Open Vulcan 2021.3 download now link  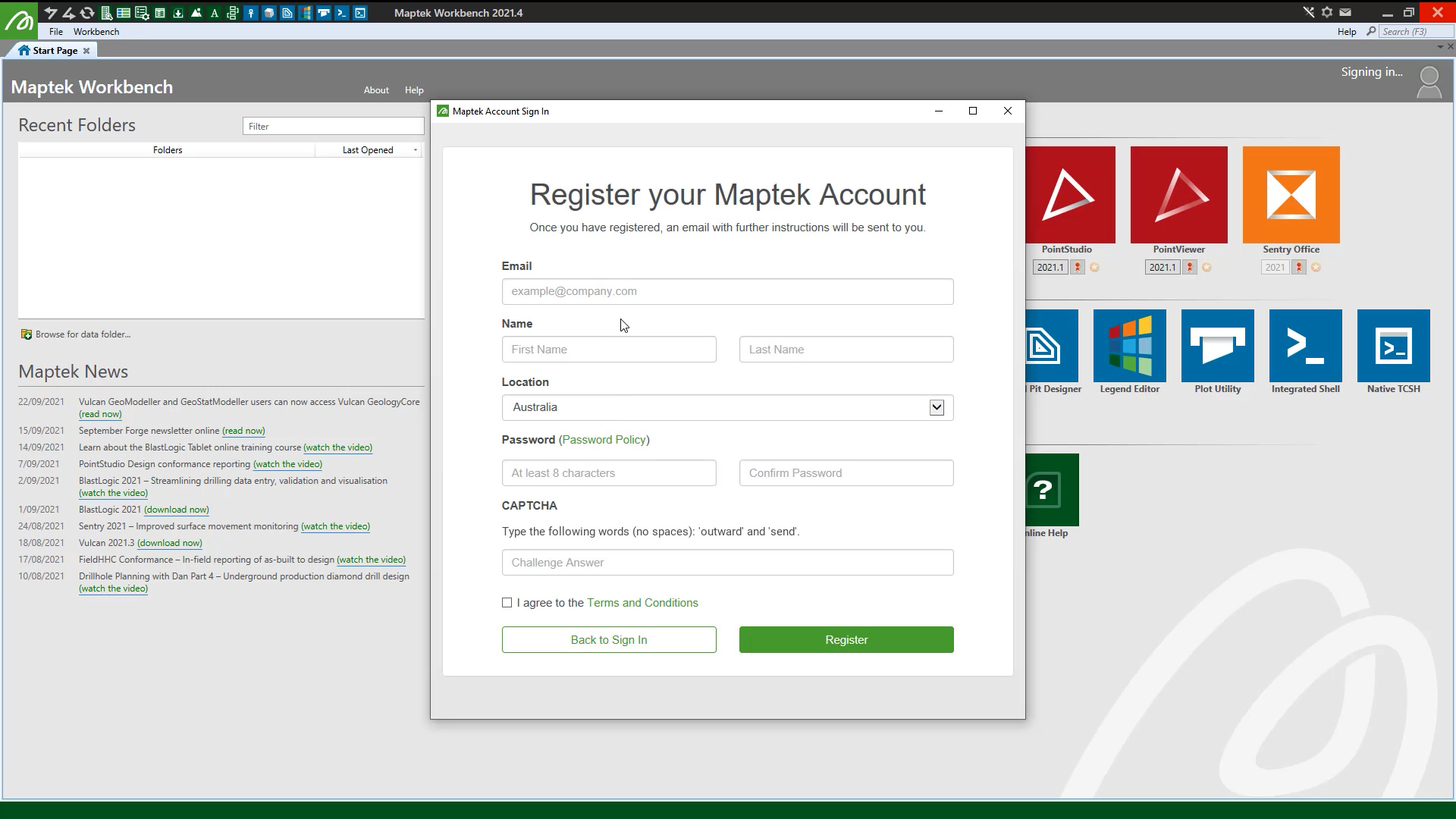point(170,543)
